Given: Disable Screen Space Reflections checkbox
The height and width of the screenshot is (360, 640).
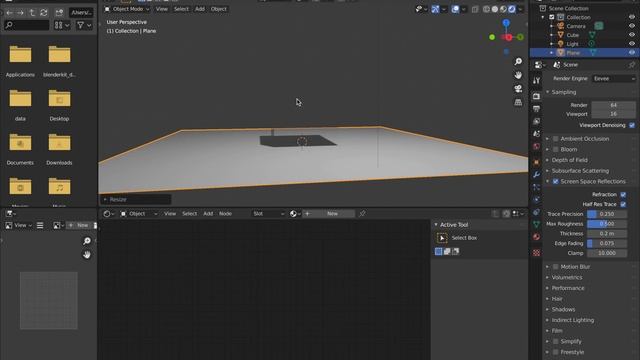Looking at the screenshot, I should [x=556, y=181].
